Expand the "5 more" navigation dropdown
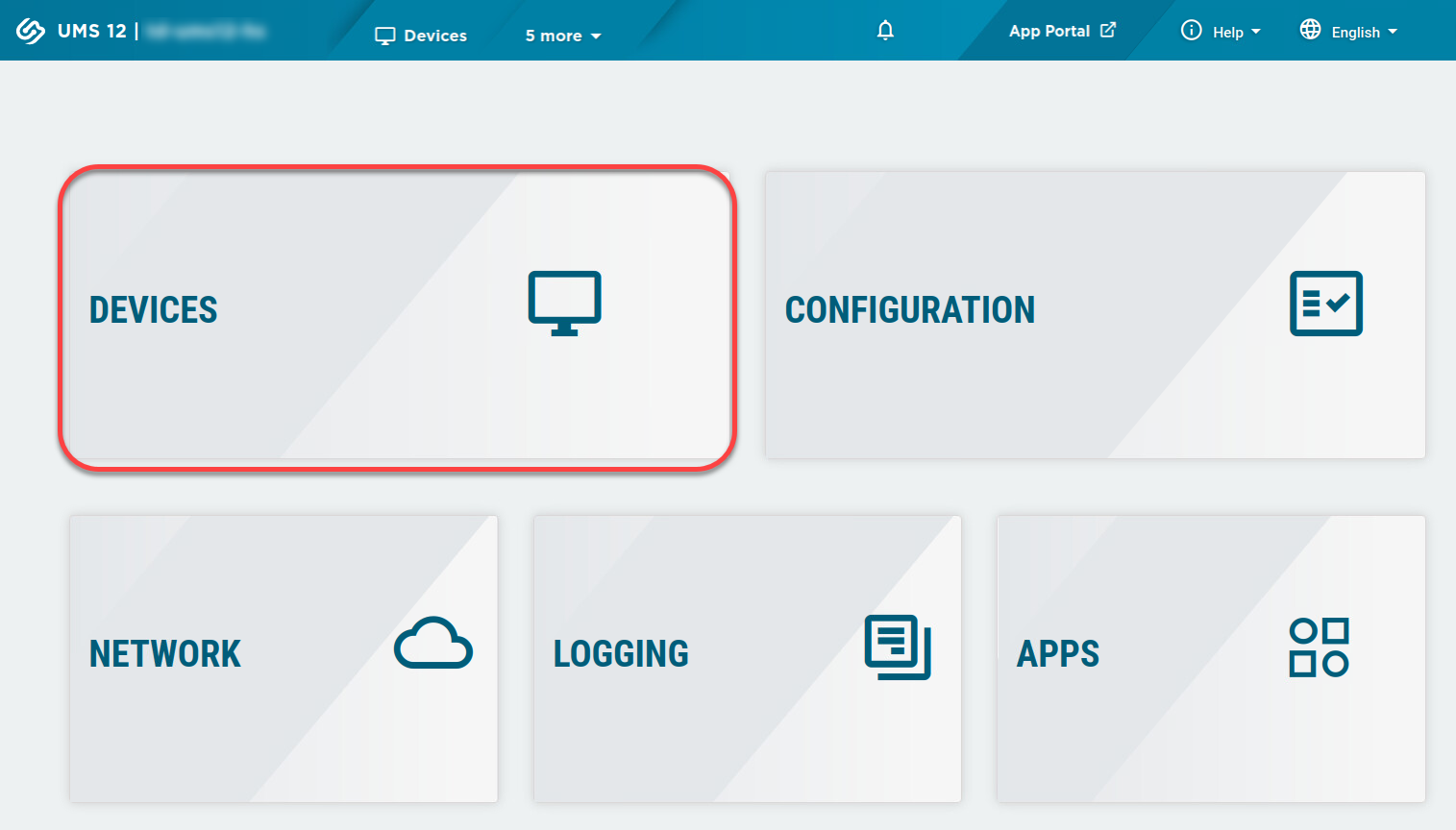 (x=562, y=36)
